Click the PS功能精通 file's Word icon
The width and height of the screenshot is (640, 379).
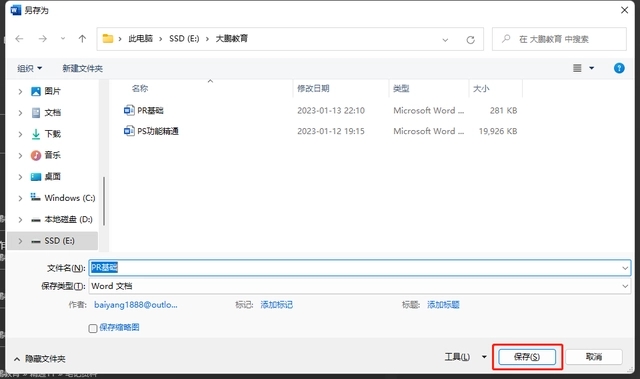tap(129, 131)
